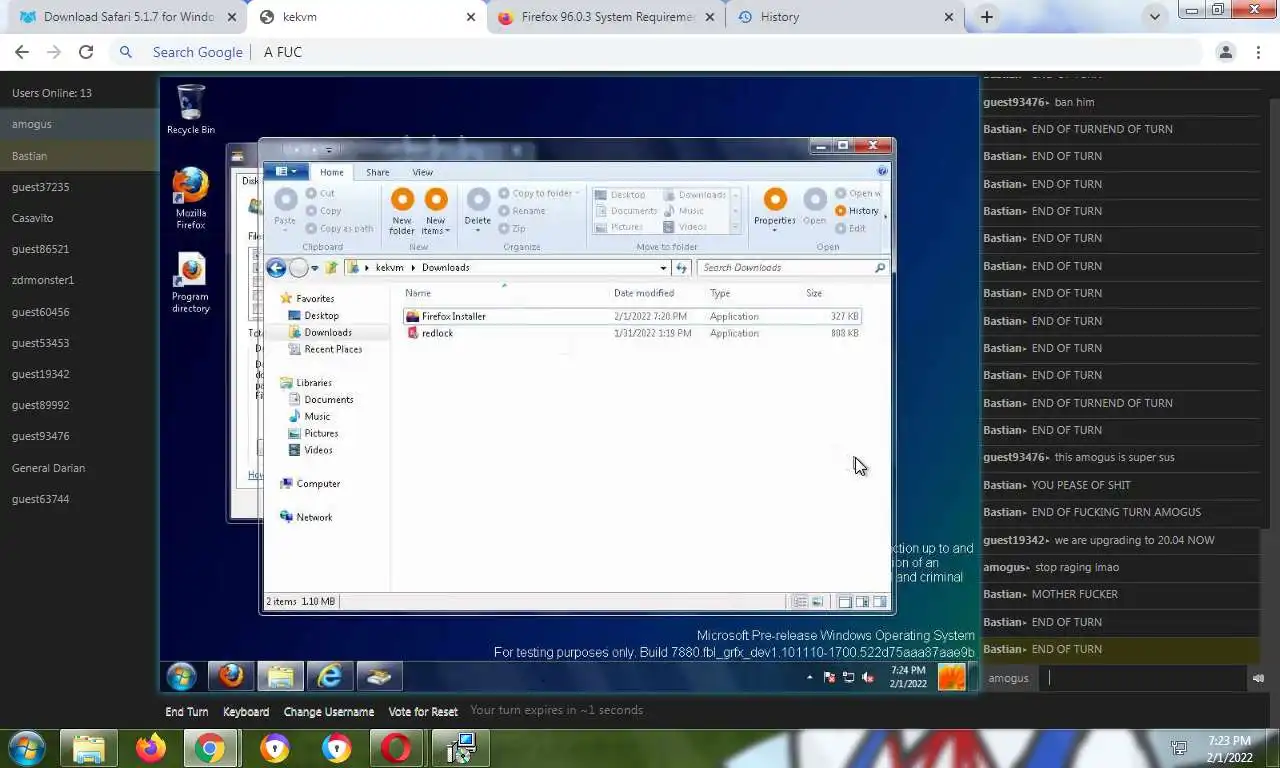Open recent locations arrow beside forward button
Viewport: 1280px width, 768px height.
coord(315,268)
